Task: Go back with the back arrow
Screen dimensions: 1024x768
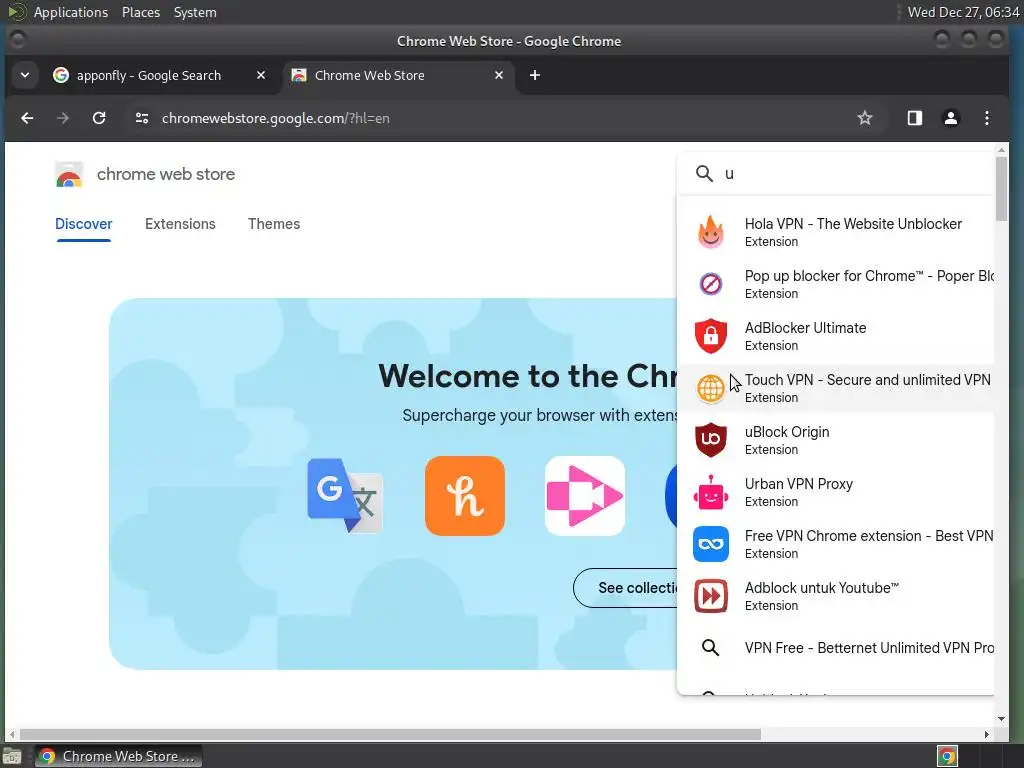Action: coord(27,118)
